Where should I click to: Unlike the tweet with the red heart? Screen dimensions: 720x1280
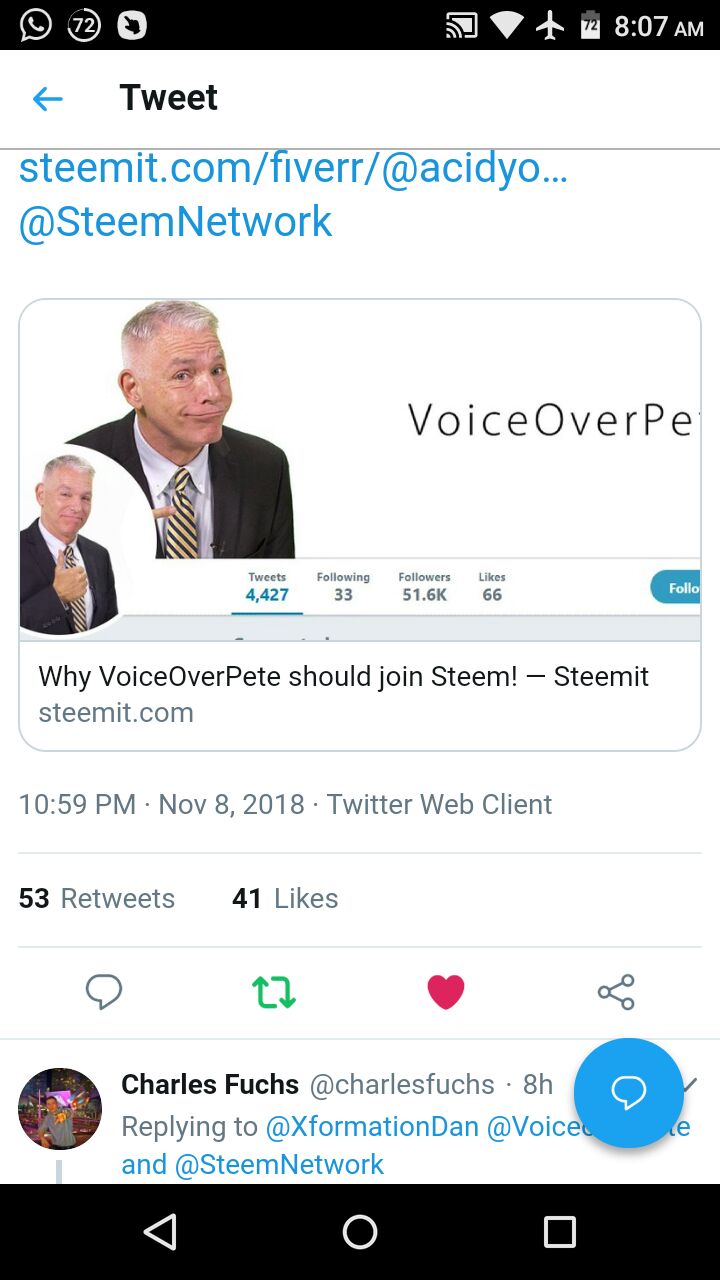pyautogui.click(x=445, y=992)
